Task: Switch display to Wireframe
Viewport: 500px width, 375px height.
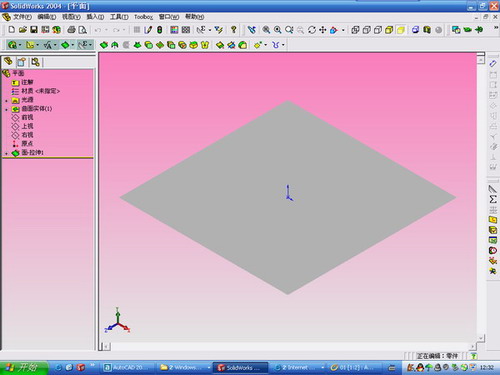Action: click(x=355, y=30)
